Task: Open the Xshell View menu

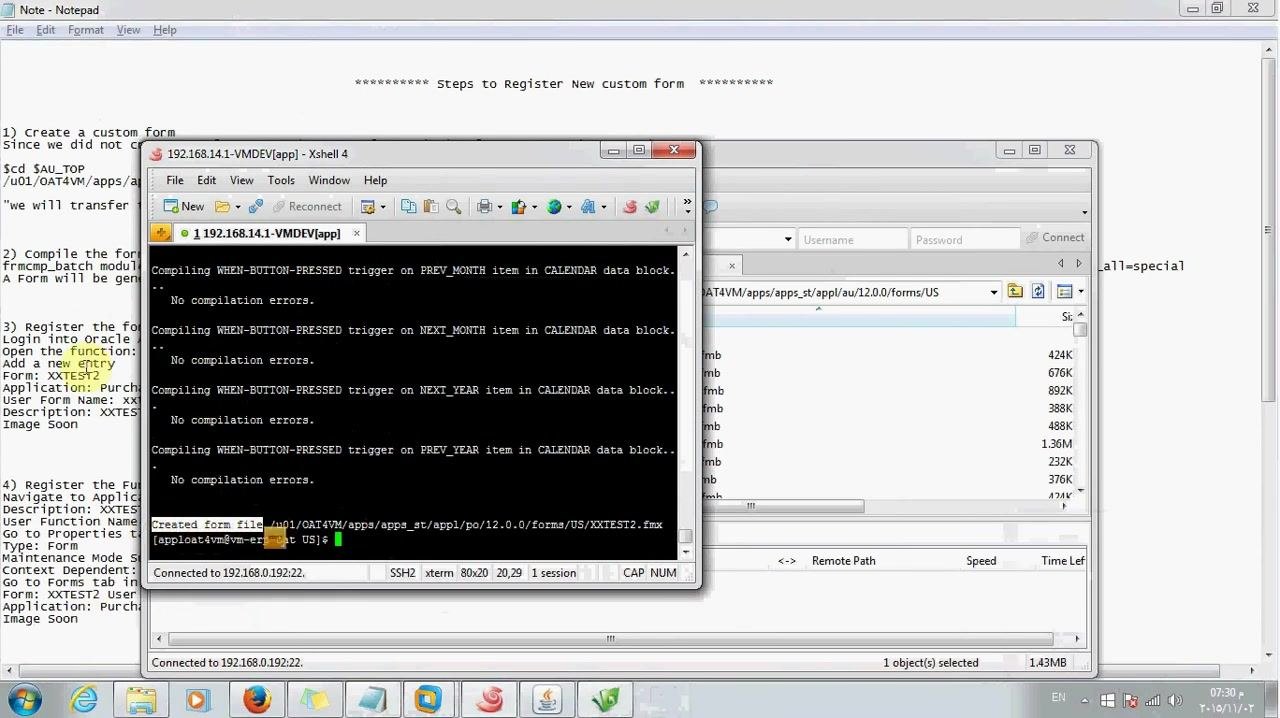Action: pos(242,180)
